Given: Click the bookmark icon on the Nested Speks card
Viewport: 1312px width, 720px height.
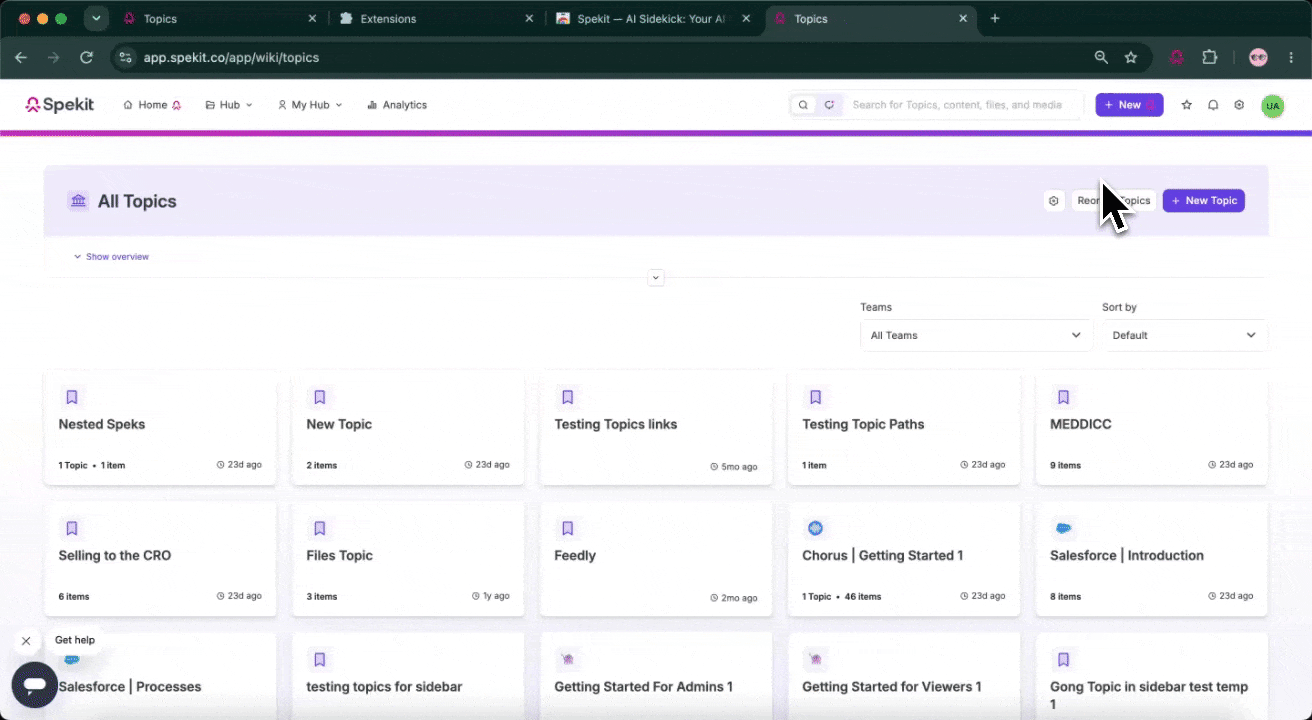Looking at the screenshot, I should [72, 397].
